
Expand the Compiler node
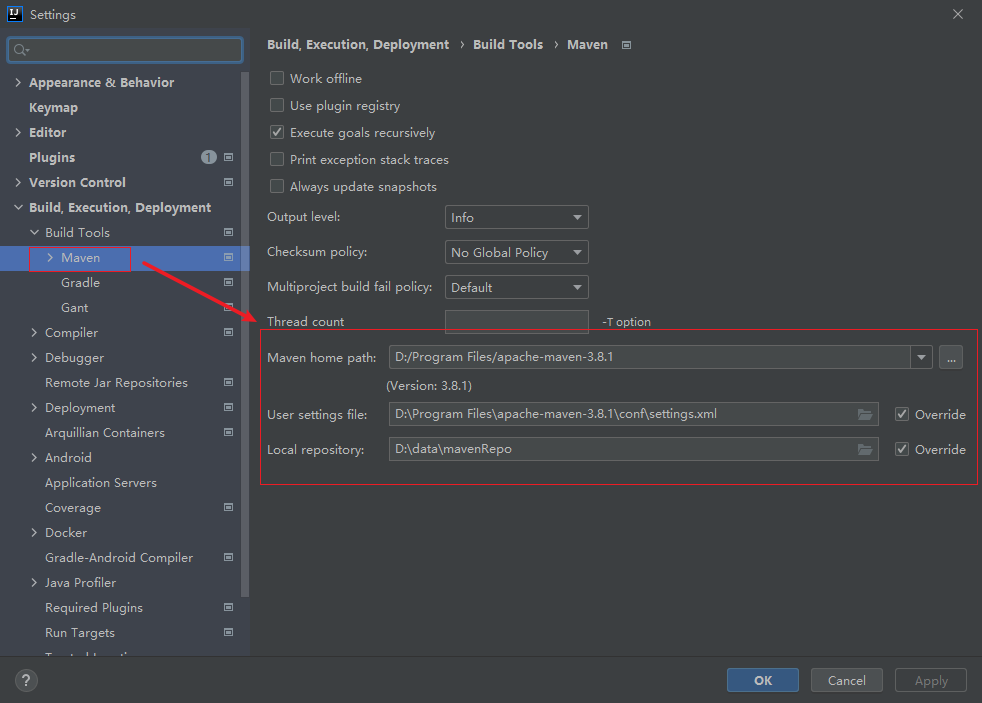(x=34, y=332)
